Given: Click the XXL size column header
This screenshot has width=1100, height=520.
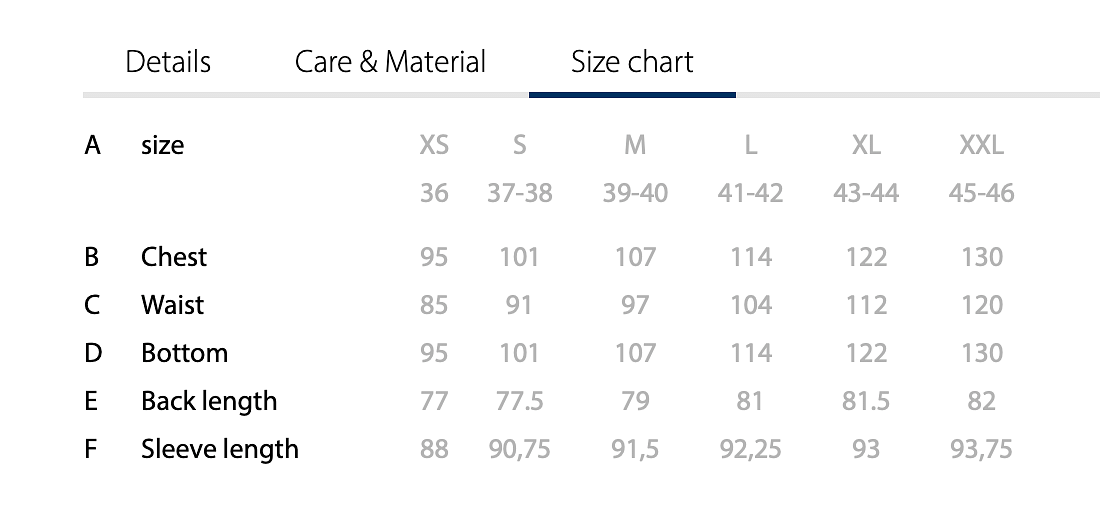Looking at the screenshot, I should (981, 145).
